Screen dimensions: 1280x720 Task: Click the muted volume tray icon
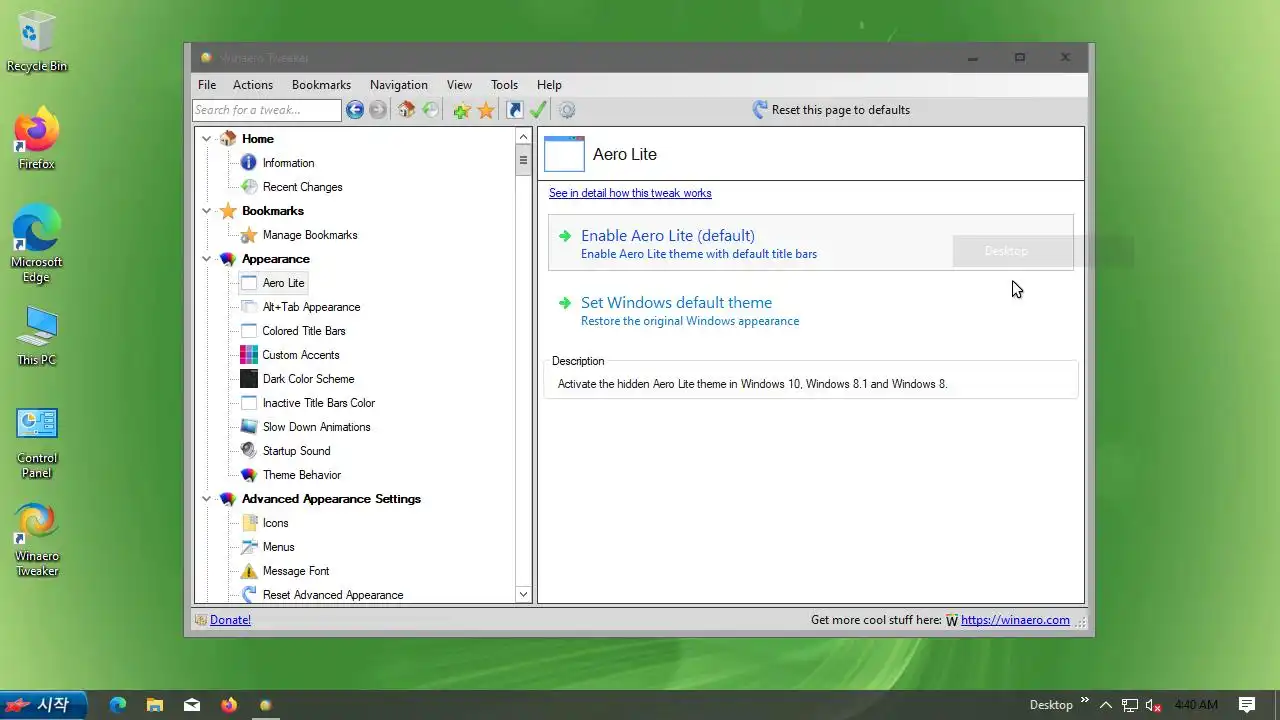click(1153, 705)
